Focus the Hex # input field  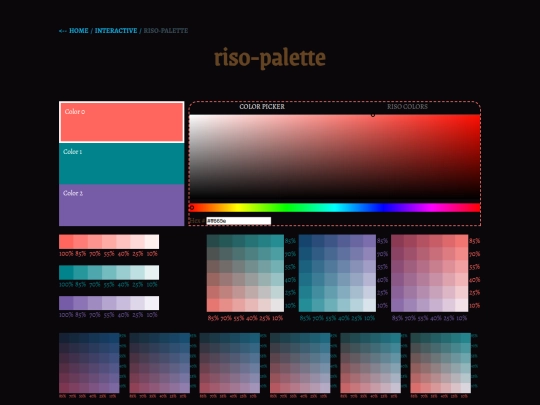(x=238, y=221)
